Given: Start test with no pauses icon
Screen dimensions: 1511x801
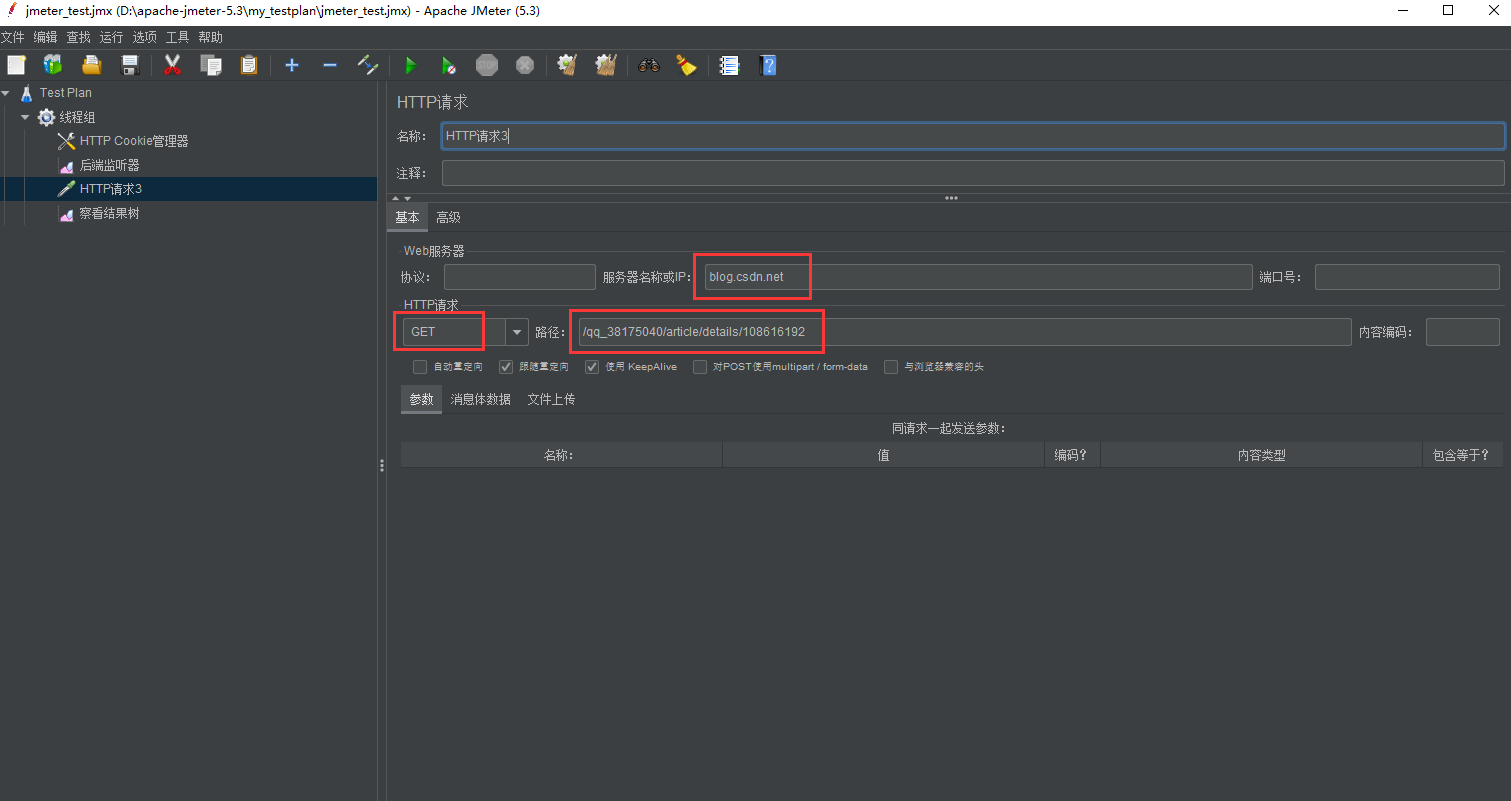Looking at the screenshot, I should pos(449,65).
